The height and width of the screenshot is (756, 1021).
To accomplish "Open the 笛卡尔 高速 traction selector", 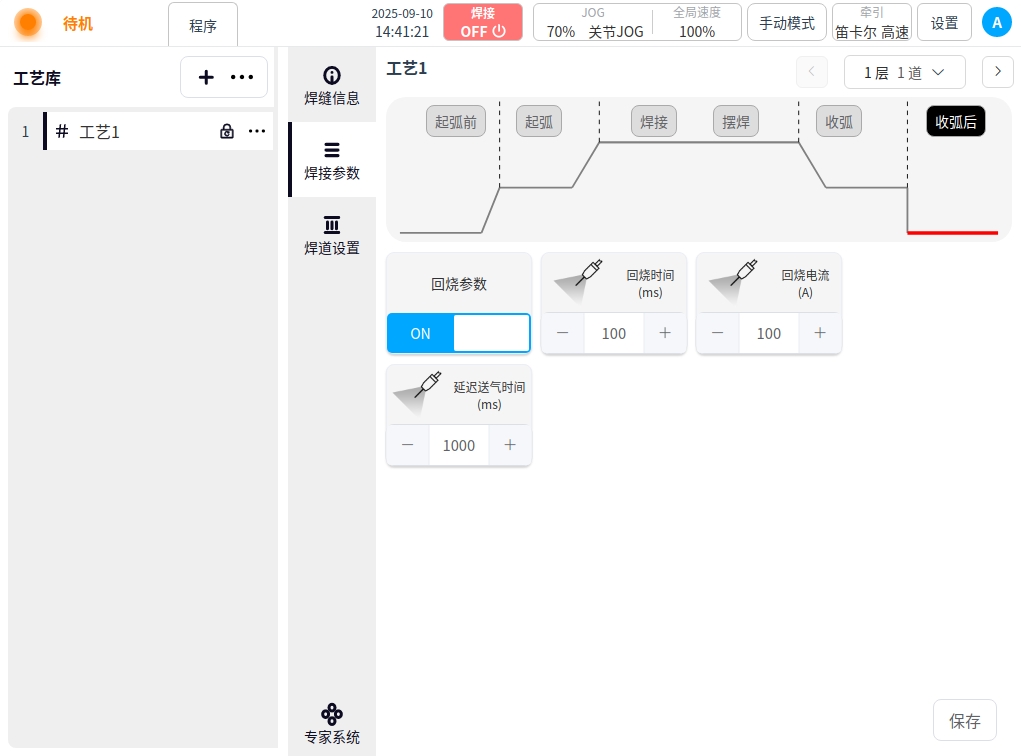I will tap(871, 22).
